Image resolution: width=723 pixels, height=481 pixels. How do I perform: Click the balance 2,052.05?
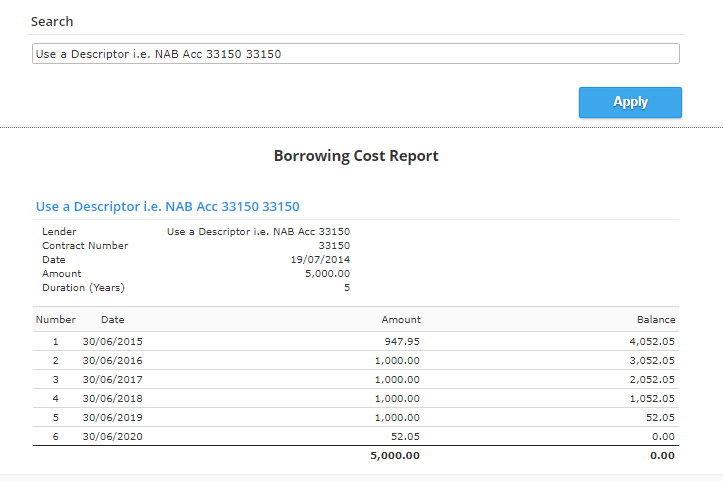pos(652,379)
